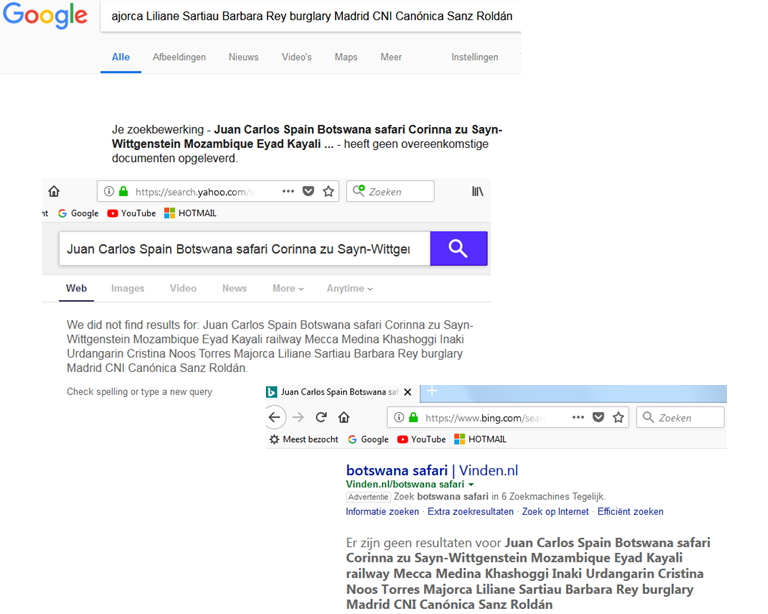Viewport: 768px width, 614px height.
Task: Select the Images tab in Yahoo
Action: [x=127, y=288]
